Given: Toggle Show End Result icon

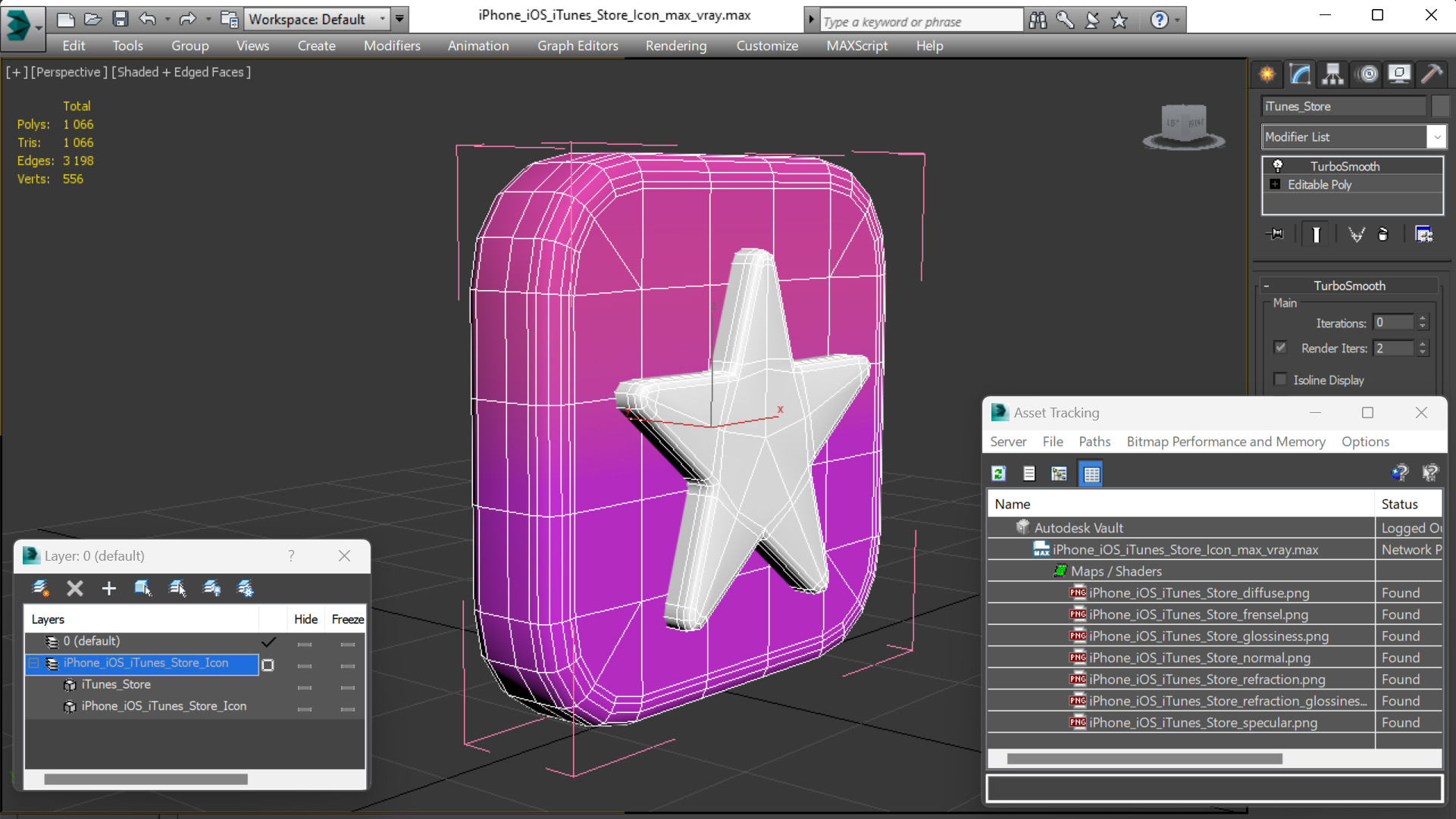Looking at the screenshot, I should tap(1316, 234).
